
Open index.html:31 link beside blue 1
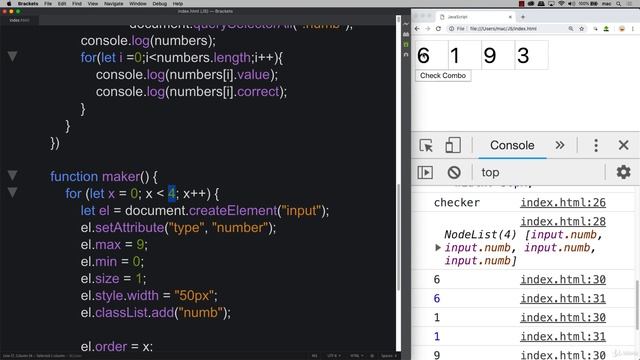(x=563, y=336)
